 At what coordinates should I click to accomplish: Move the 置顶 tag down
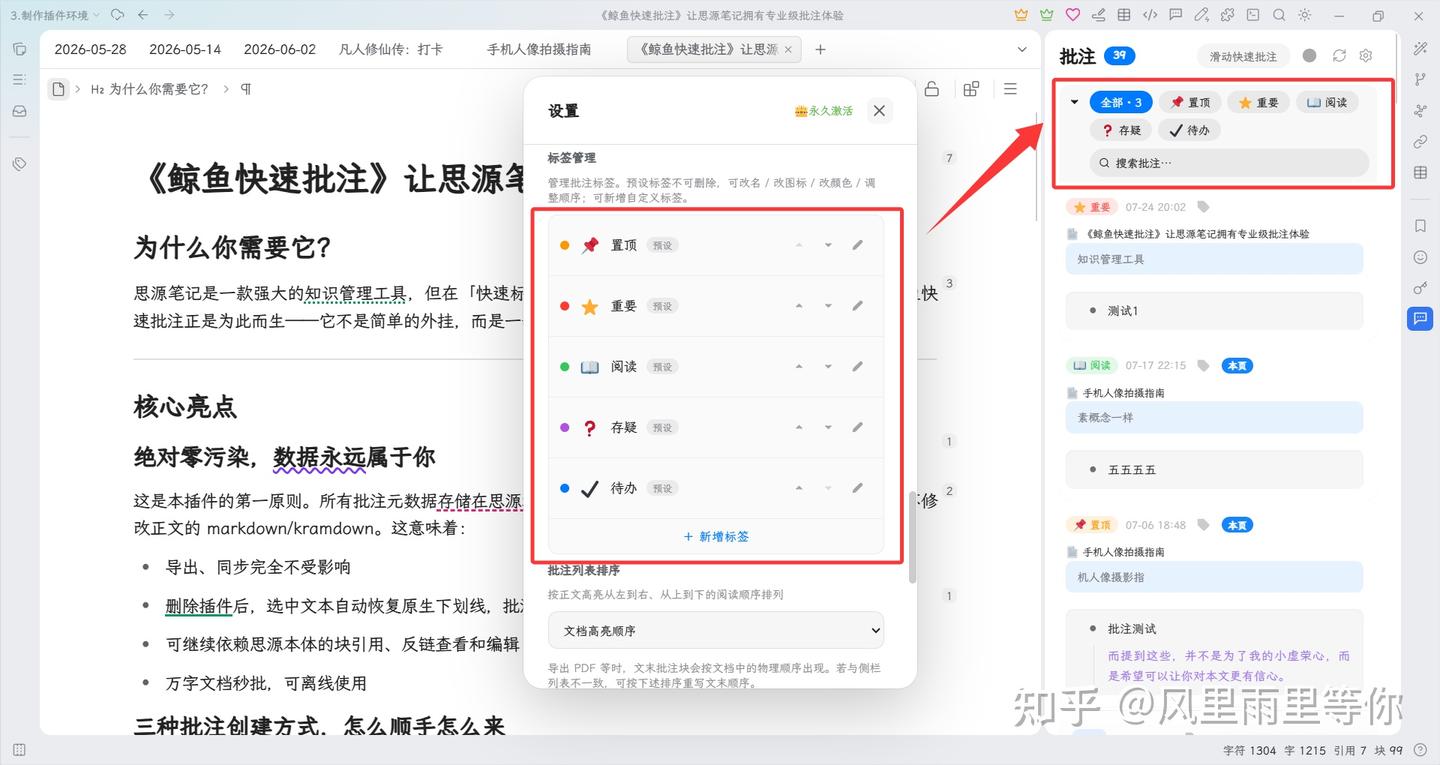pos(828,245)
